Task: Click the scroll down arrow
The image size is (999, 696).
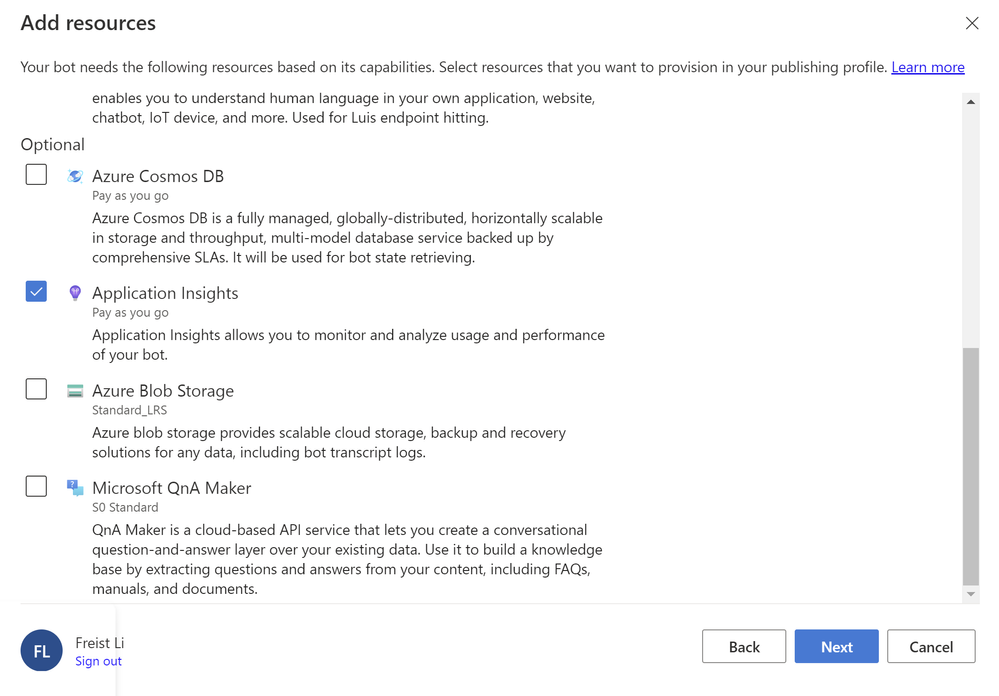Action: [970, 594]
